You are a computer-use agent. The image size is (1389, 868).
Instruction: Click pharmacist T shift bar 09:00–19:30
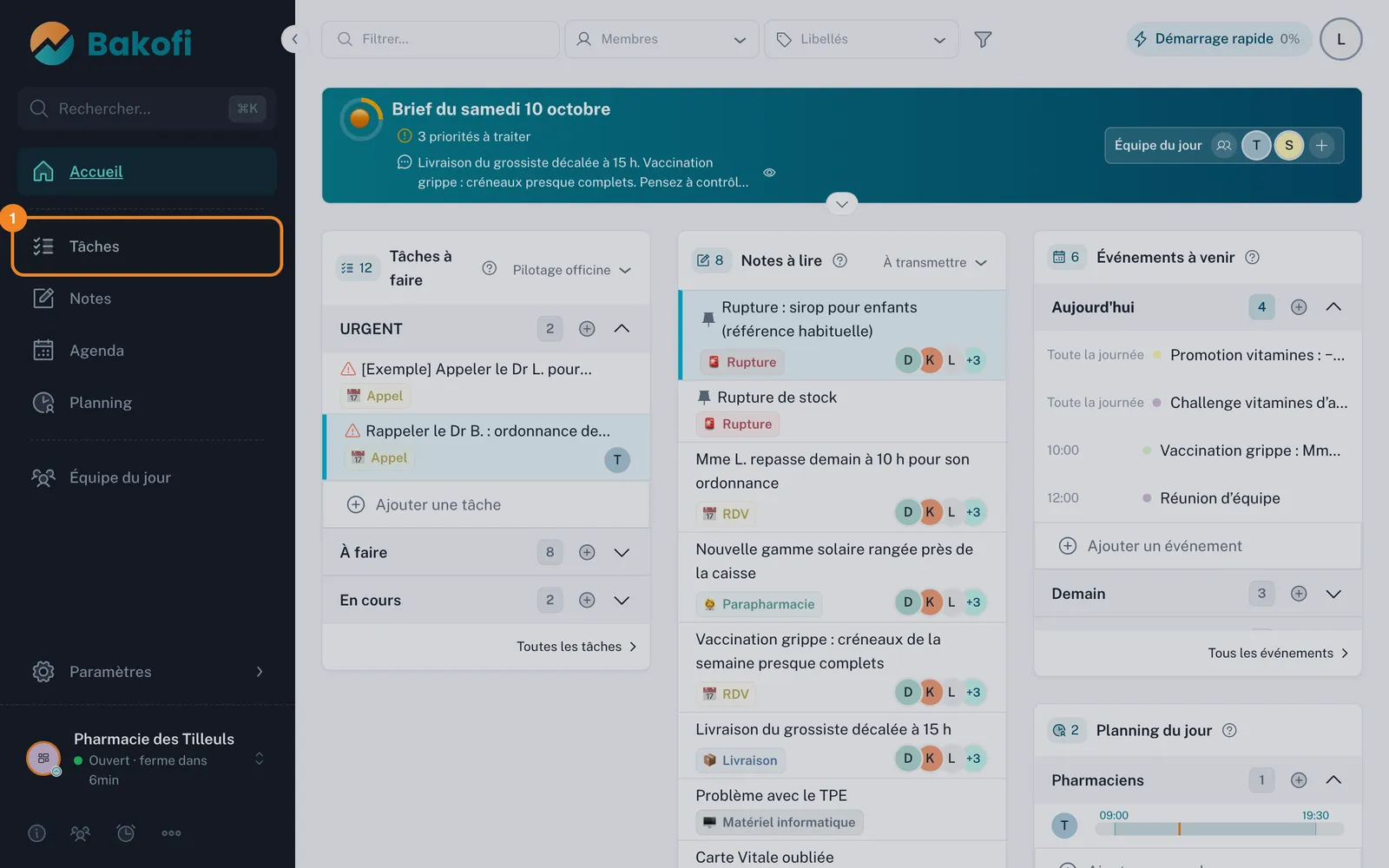click(1215, 829)
